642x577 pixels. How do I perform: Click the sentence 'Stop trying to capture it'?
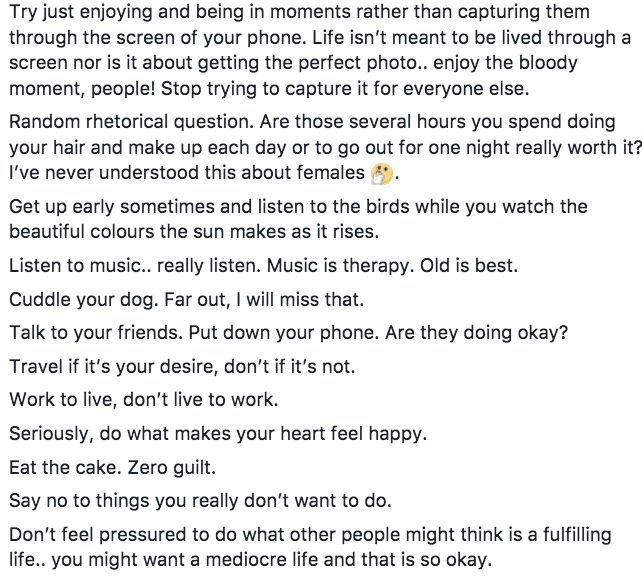[x=345, y=89]
